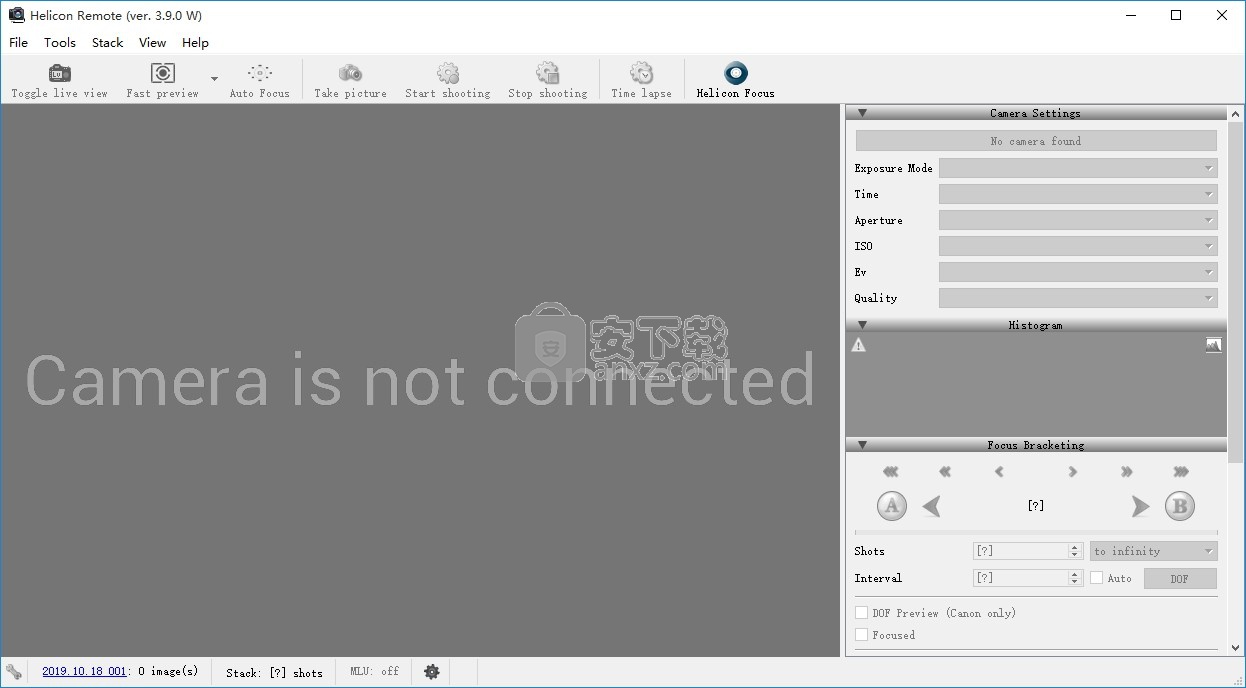Image resolution: width=1246 pixels, height=688 pixels.
Task: Check the Focused checkbox
Action: tap(861, 635)
